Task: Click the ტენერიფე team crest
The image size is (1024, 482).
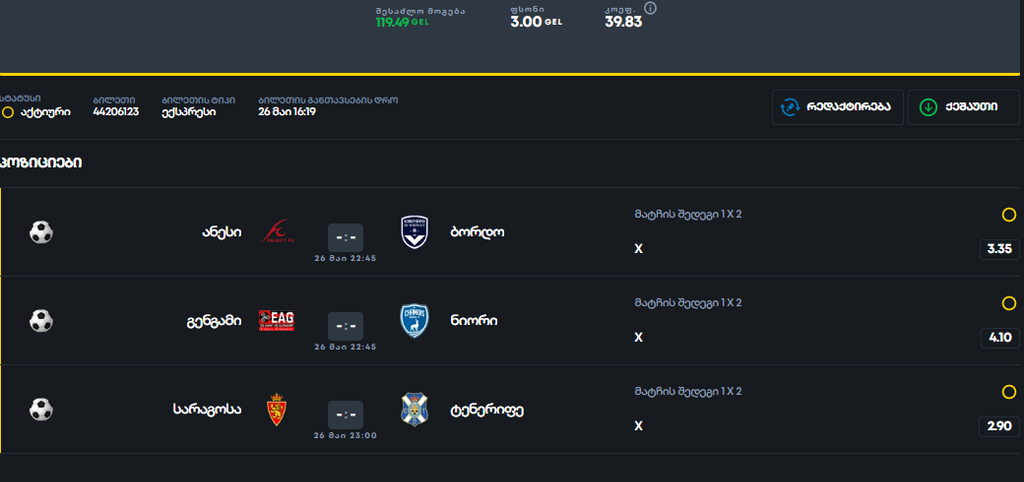Action: 414,410
